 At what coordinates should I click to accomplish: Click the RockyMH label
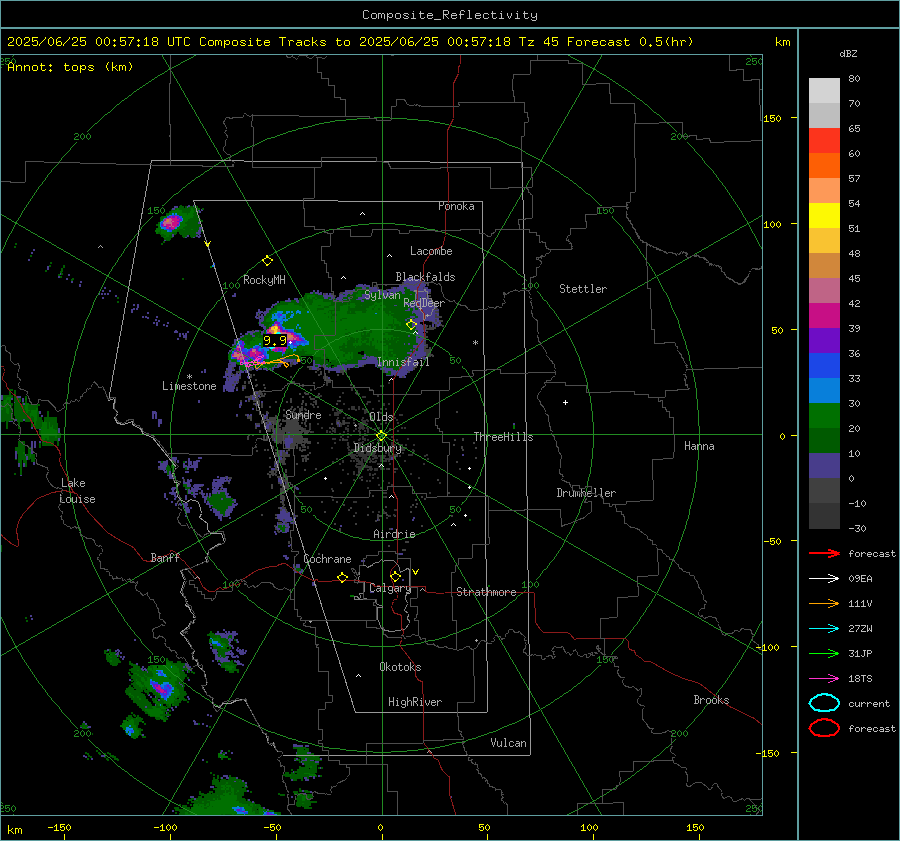(264, 280)
